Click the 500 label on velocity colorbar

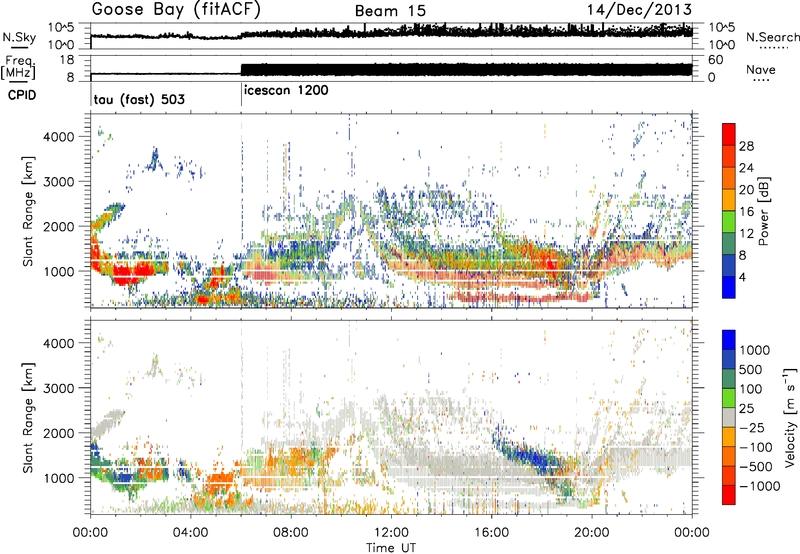[751, 369]
